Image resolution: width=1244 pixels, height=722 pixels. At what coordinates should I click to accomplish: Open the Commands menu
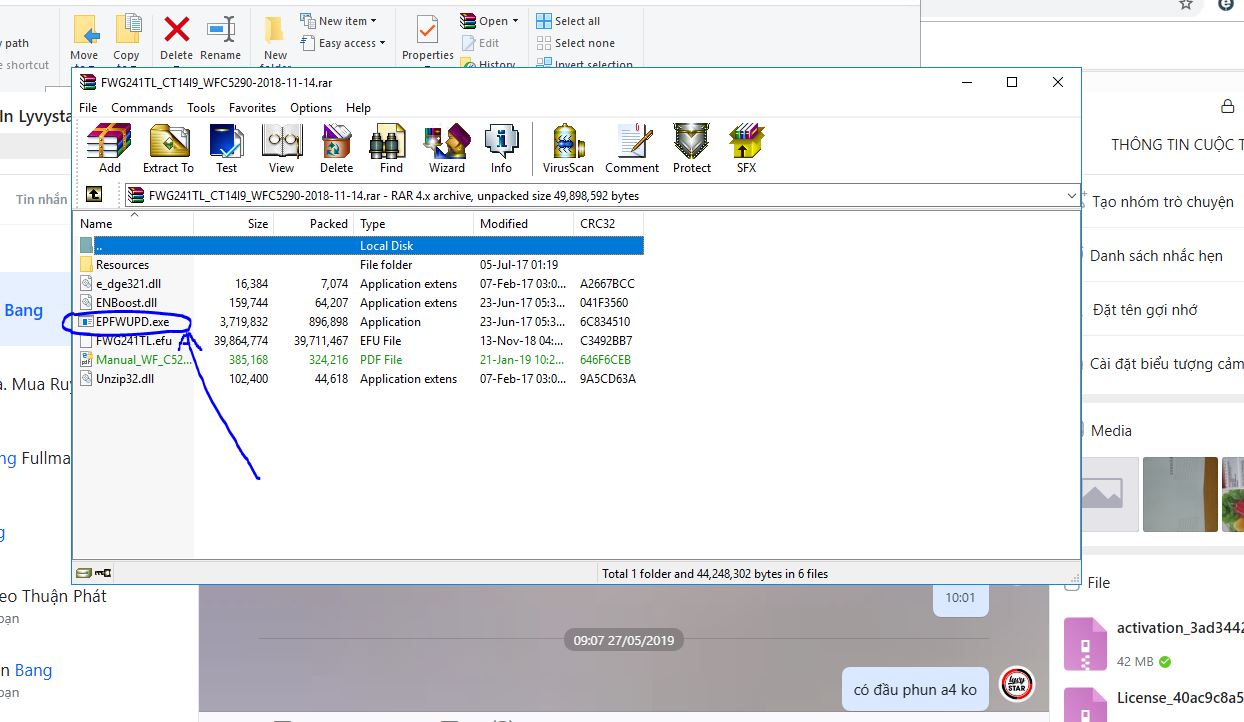pyautogui.click(x=142, y=108)
